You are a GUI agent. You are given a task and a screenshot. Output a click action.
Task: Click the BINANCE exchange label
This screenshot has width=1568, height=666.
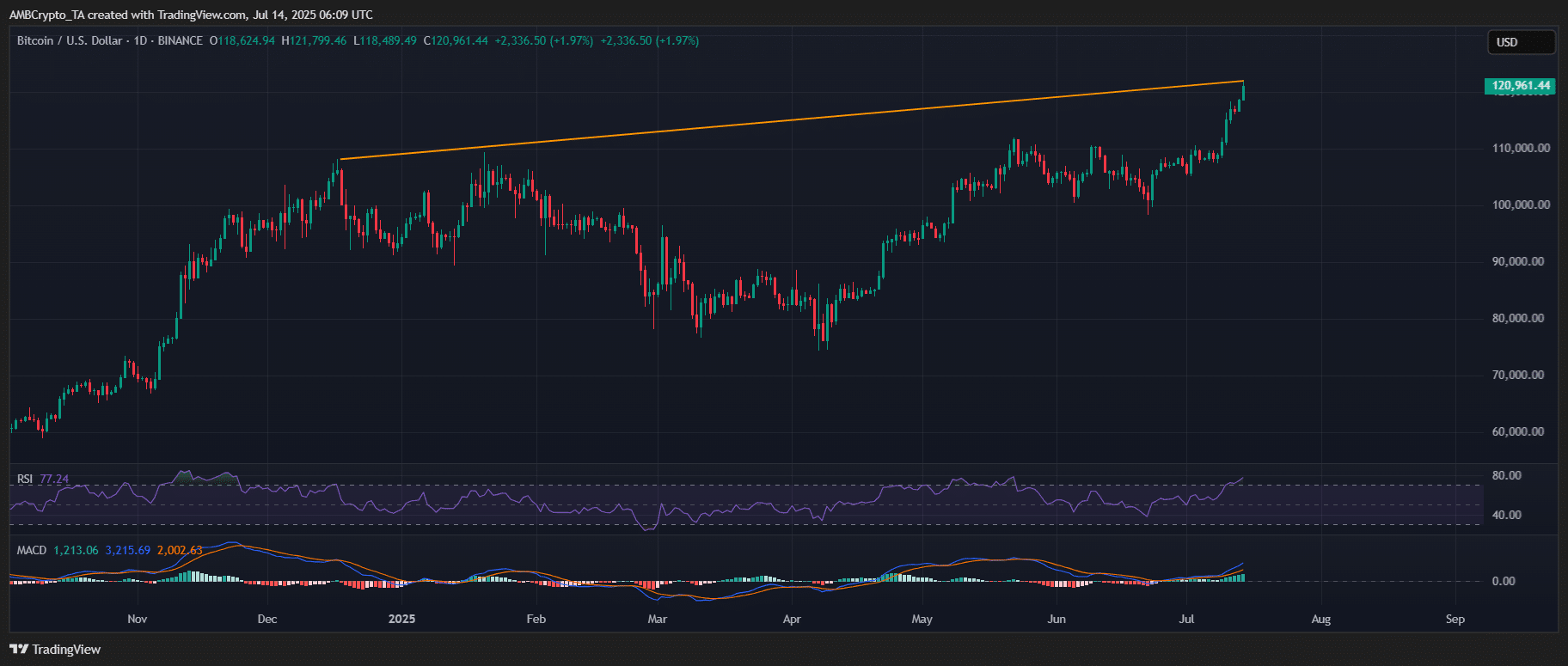coord(181,41)
